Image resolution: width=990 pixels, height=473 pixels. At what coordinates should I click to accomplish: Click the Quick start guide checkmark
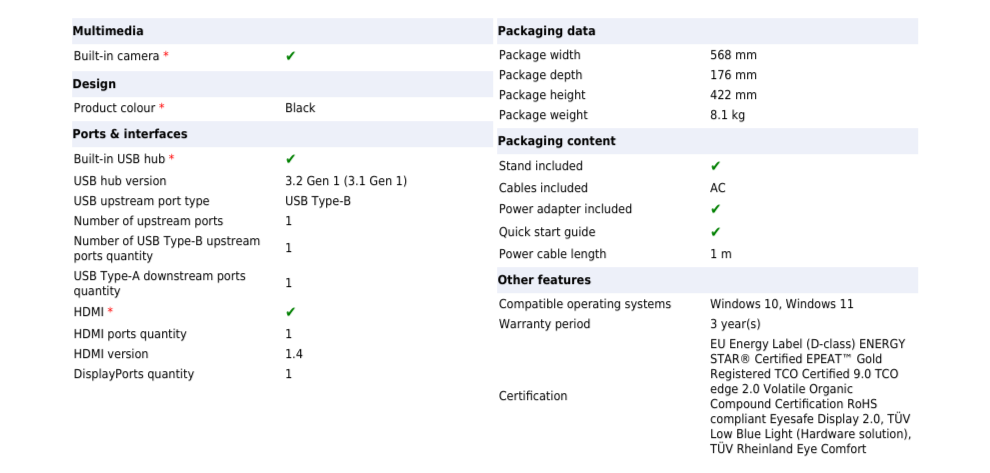715,232
